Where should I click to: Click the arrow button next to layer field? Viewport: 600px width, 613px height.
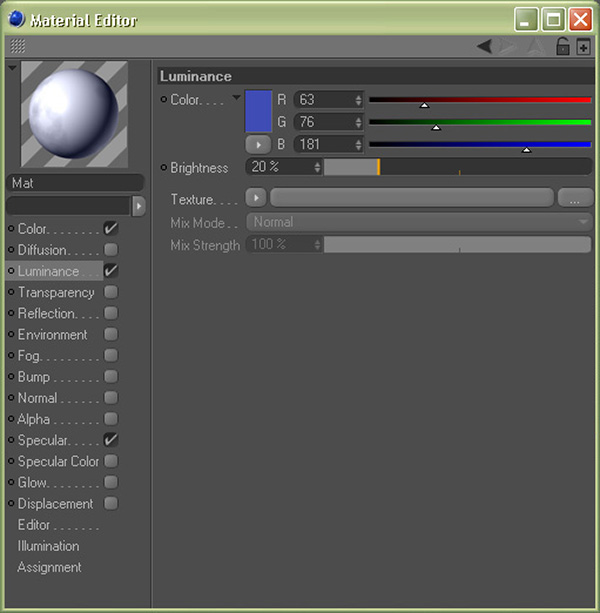[x=139, y=205]
